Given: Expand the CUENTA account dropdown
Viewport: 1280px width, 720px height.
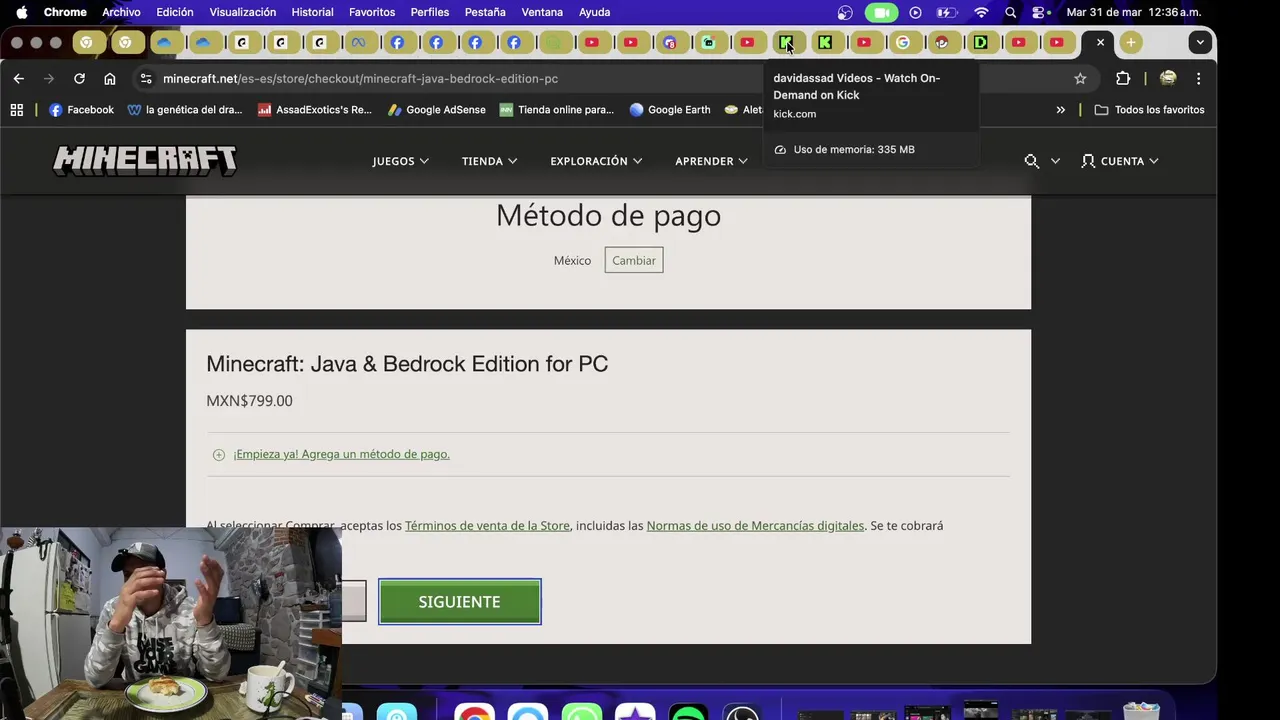Looking at the screenshot, I should [x=1120, y=161].
